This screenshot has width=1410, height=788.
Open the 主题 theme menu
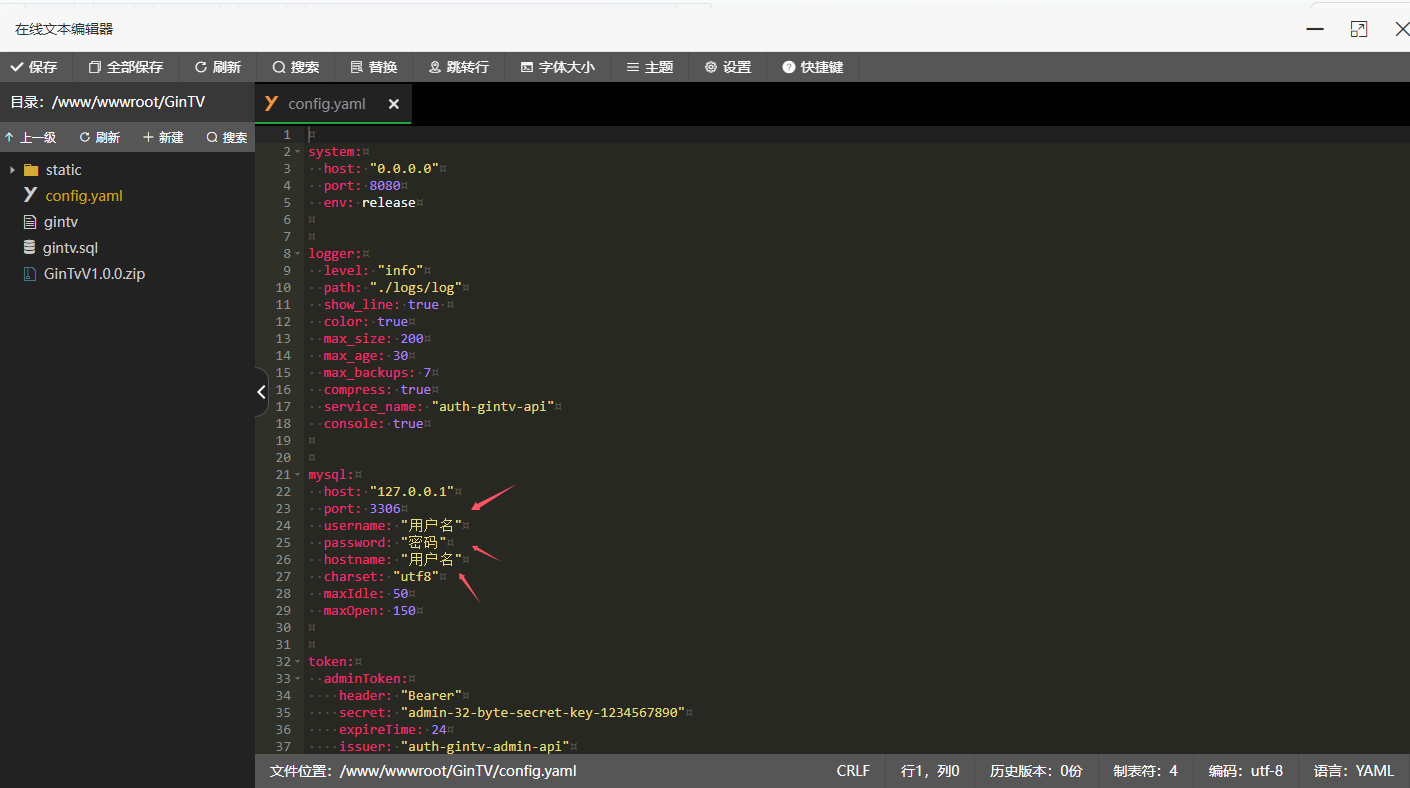(x=650, y=67)
